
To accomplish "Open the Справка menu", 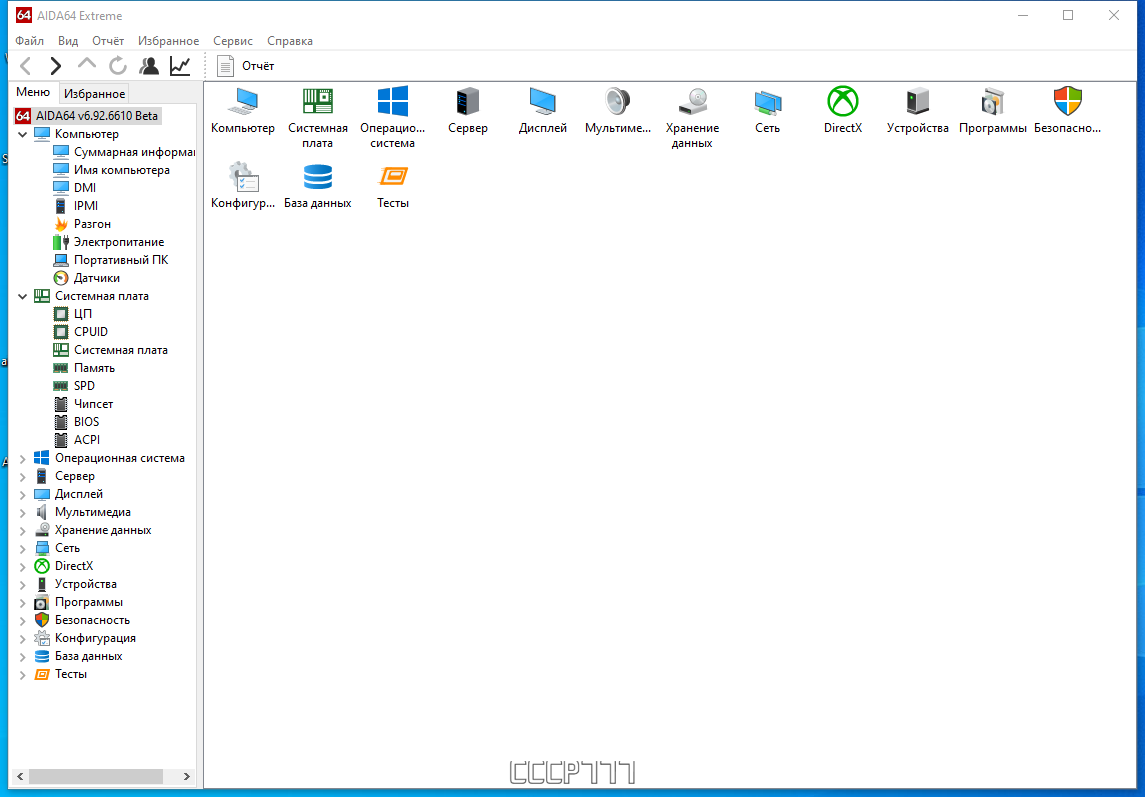I will (290, 41).
